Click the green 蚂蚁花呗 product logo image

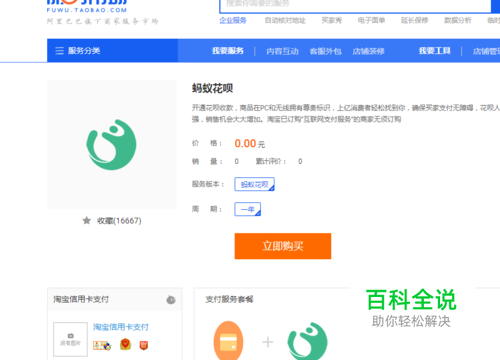click(x=111, y=144)
